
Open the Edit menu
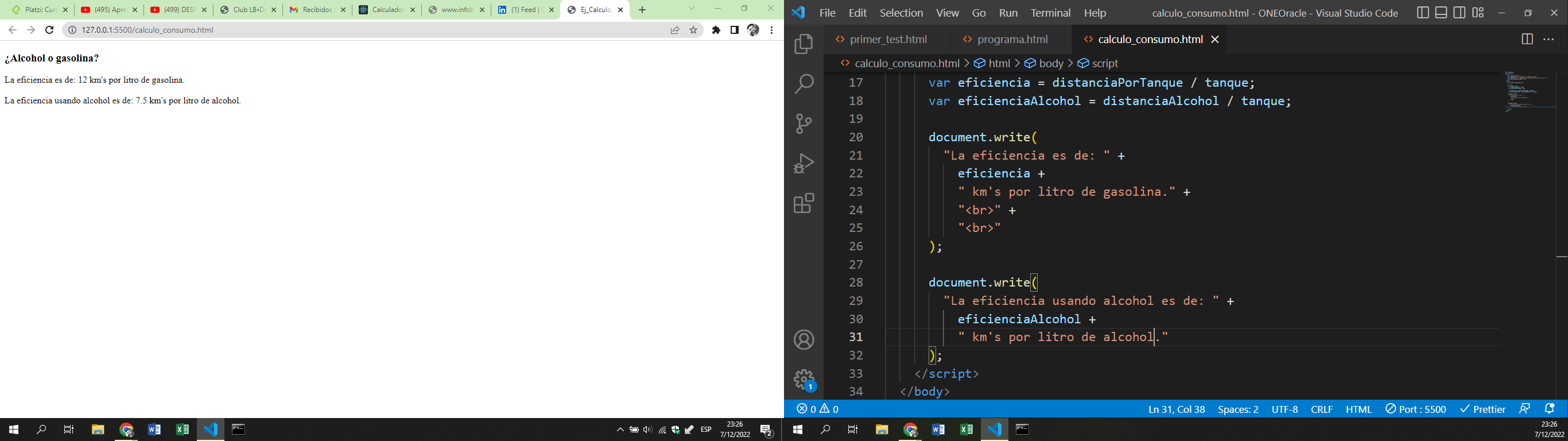coord(857,13)
